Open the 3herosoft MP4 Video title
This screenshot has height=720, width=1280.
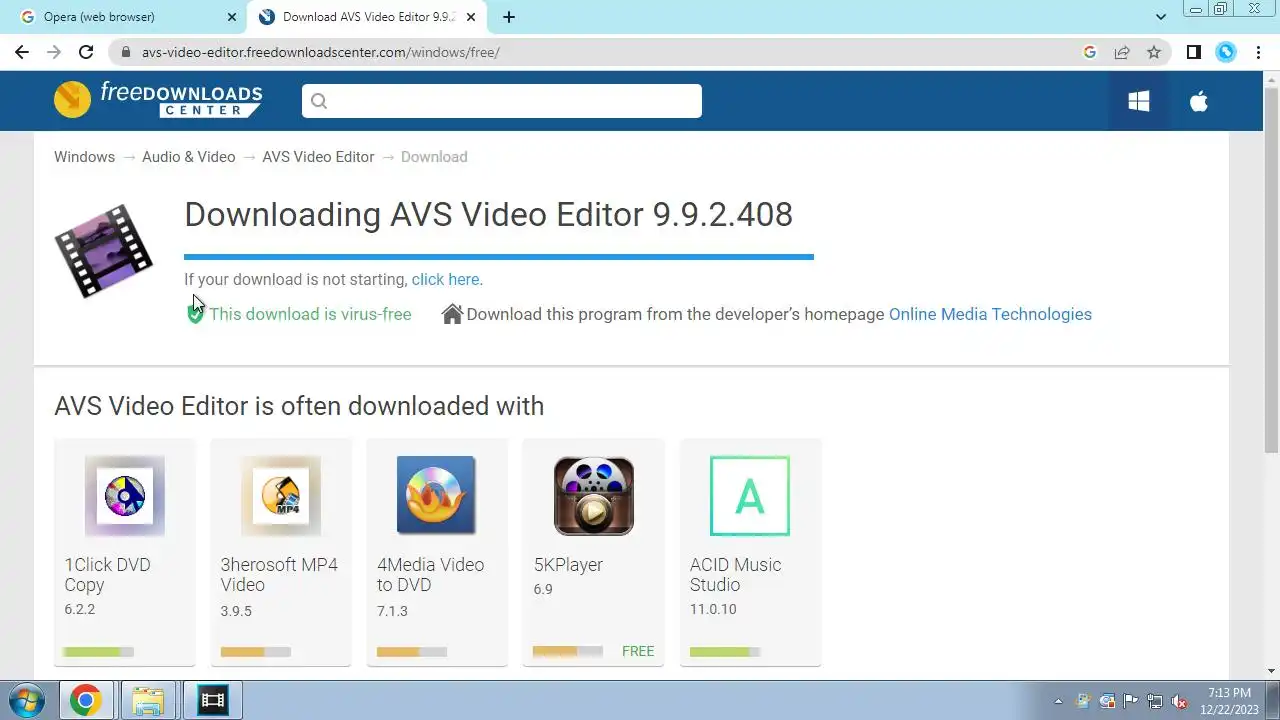(x=279, y=575)
